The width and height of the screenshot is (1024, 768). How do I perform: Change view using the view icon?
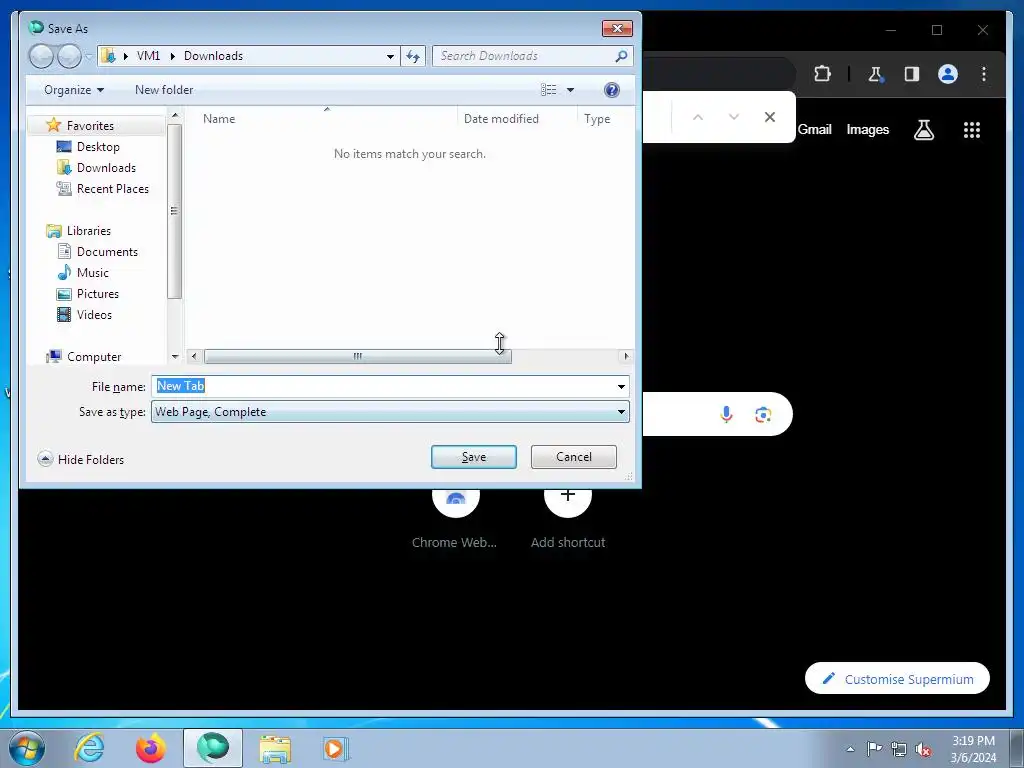549,90
